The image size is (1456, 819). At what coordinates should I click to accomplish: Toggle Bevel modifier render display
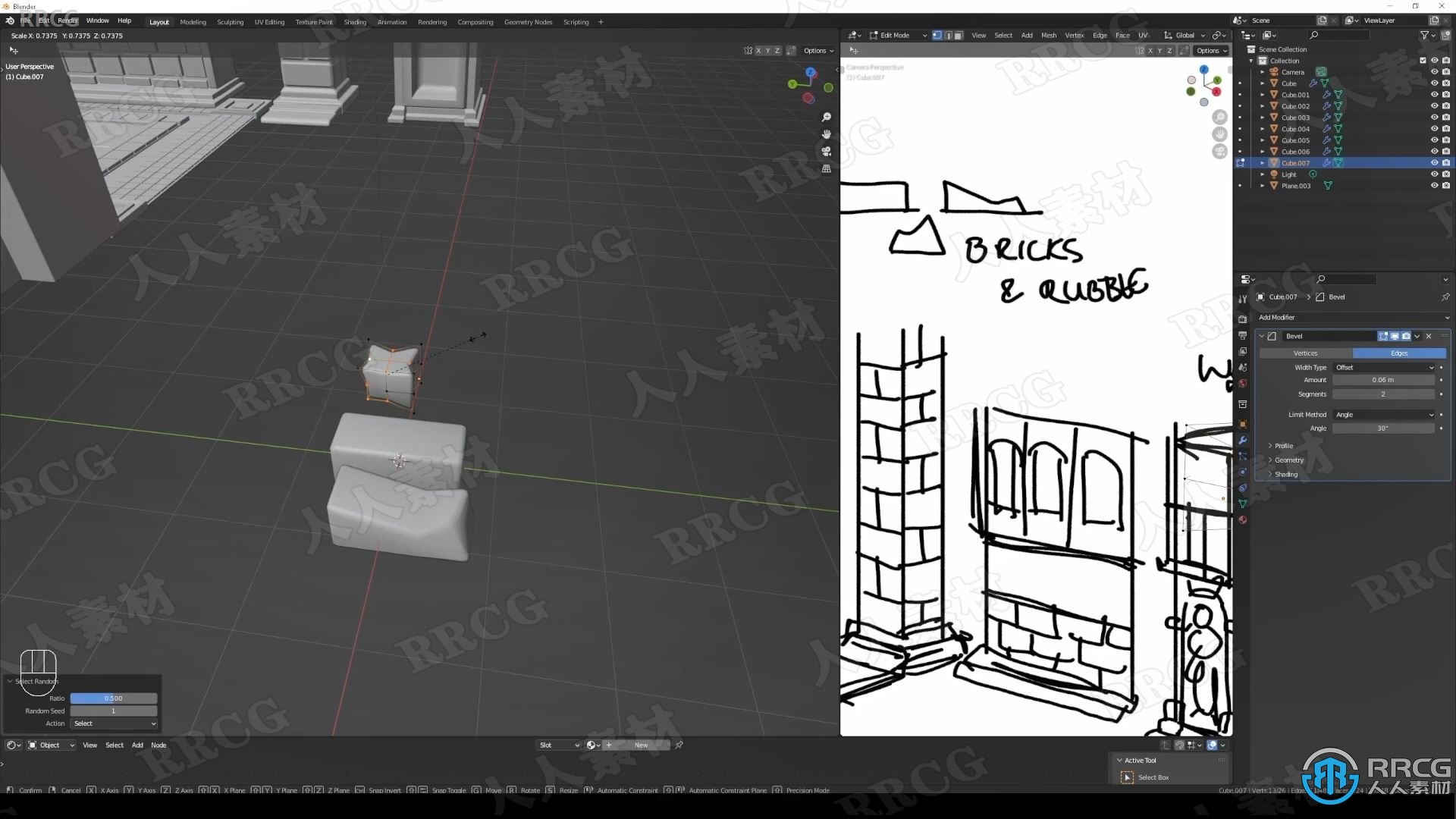click(x=1406, y=336)
